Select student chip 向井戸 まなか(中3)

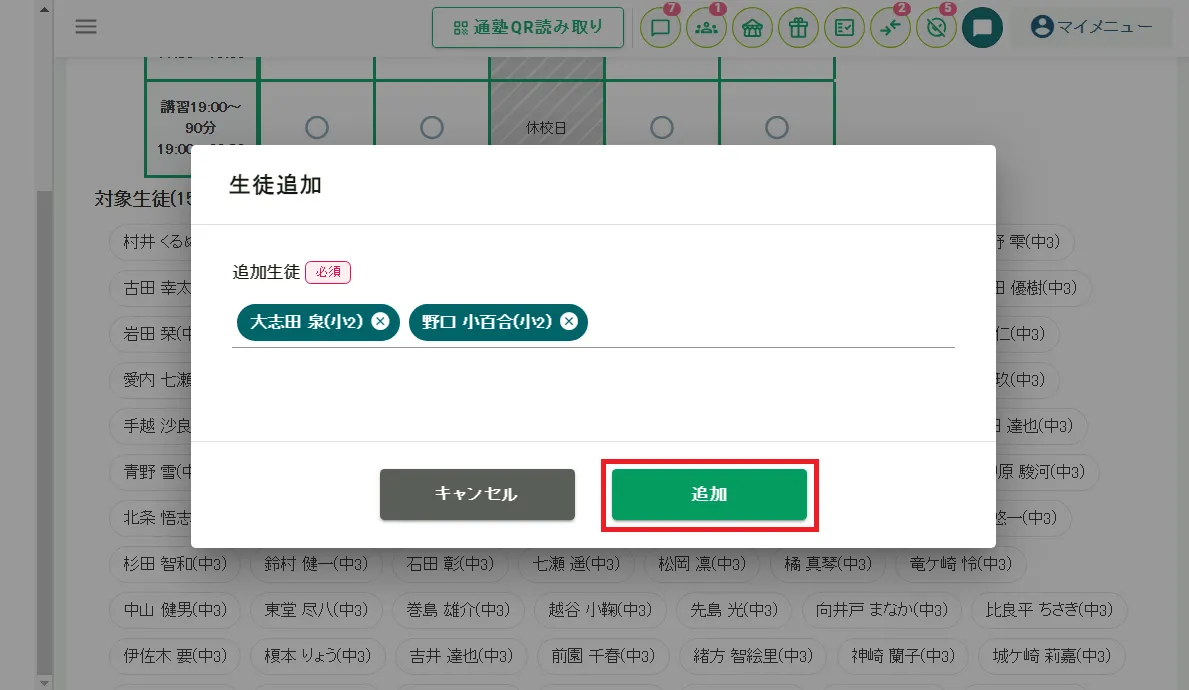point(882,610)
